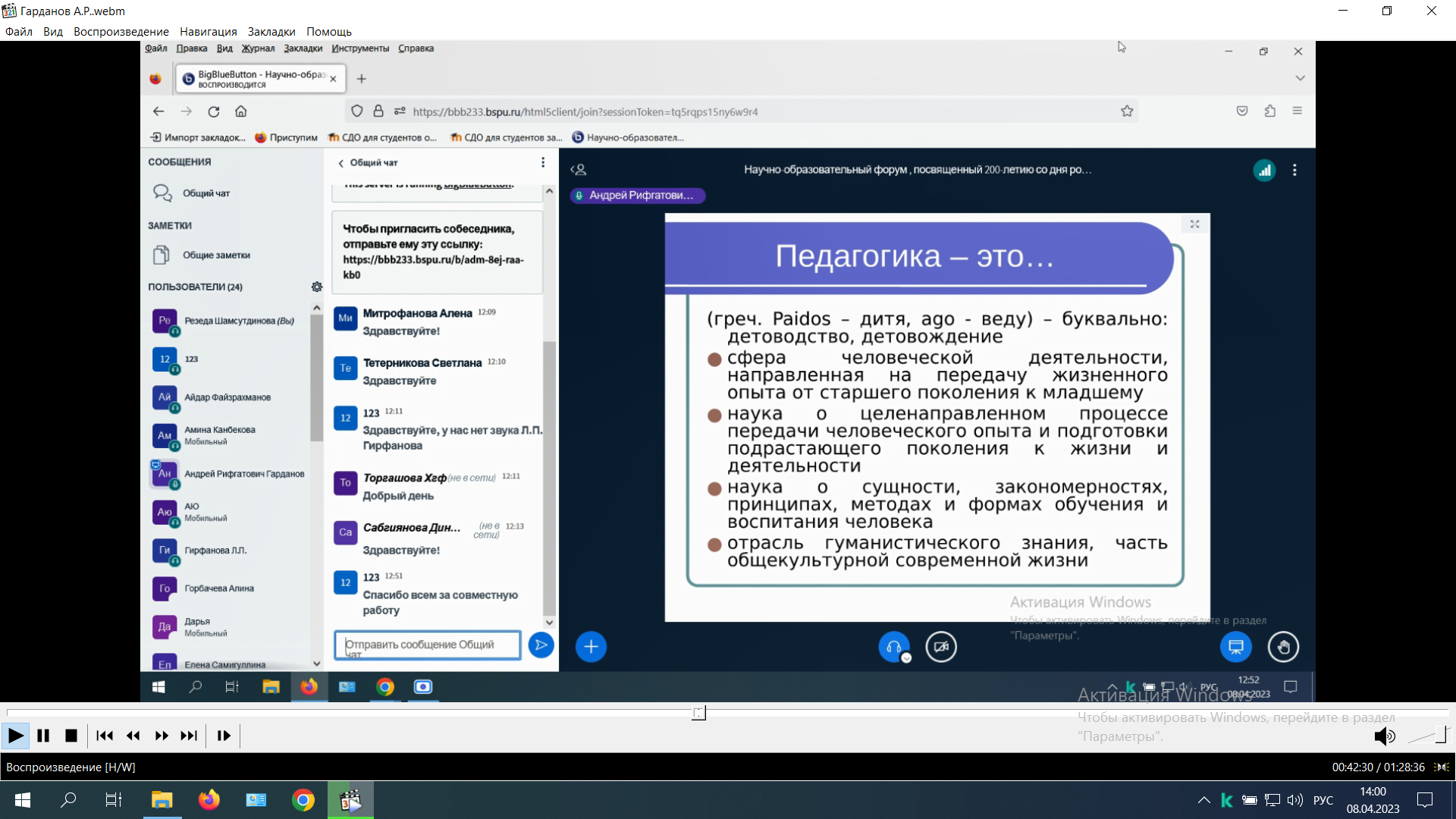This screenshot has width=1456, height=819.
Task: Open the Файл menu
Action: pyautogui.click(x=19, y=32)
